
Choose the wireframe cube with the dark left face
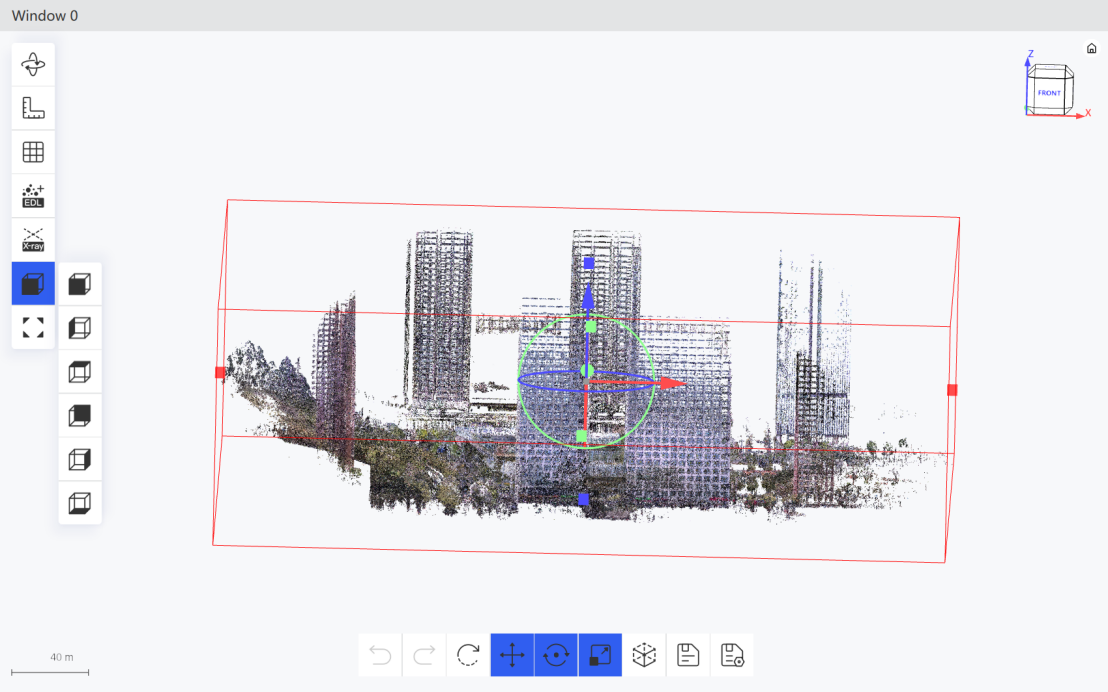(80, 328)
